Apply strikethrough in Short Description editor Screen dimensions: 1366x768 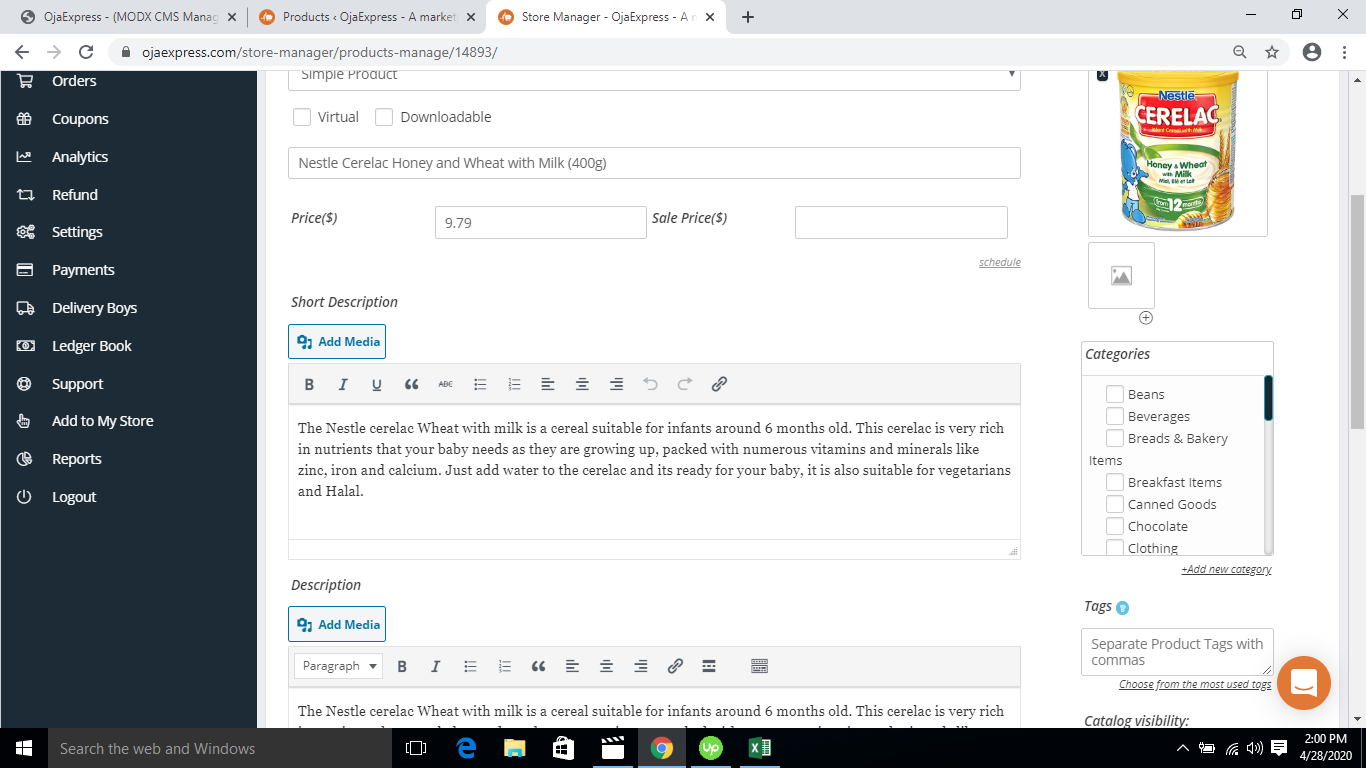click(x=445, y=384)
